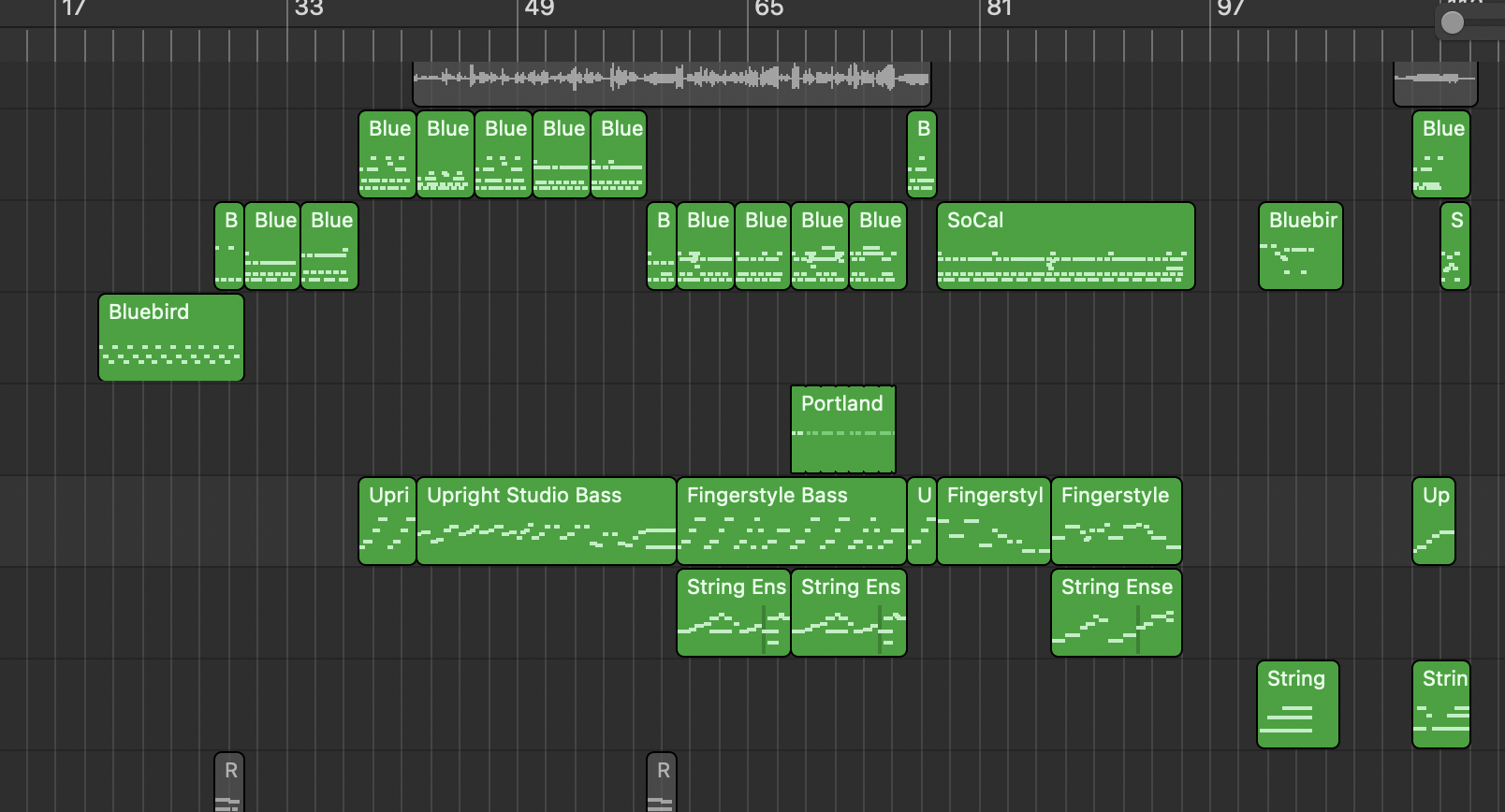Click bar 33 on the ruler
The height and width of the screenshot is (812, 1505).
coord(308,9)
